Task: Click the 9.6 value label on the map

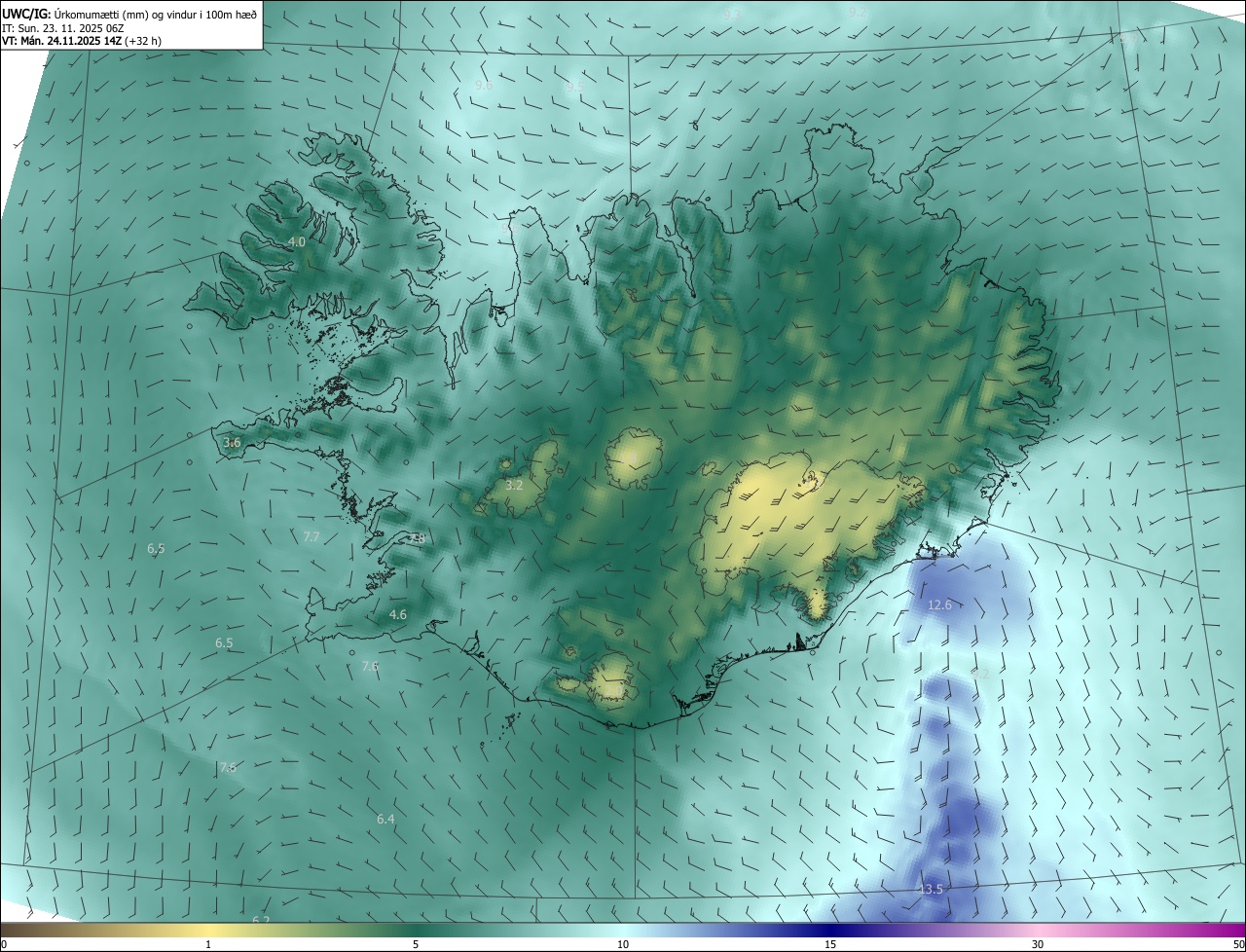Action: (x=484, y=86)
